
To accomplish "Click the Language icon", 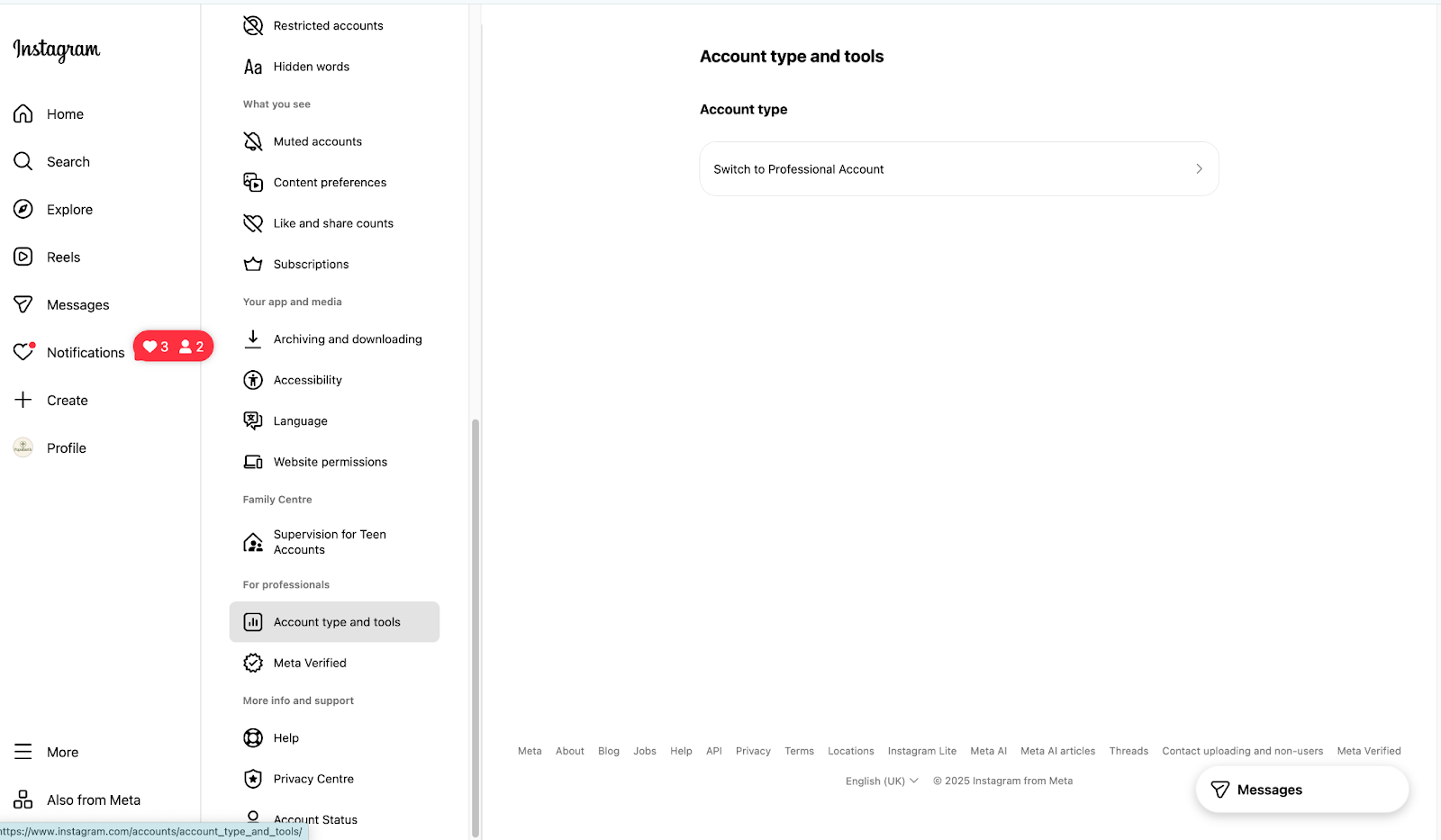I will click(253, 420).
